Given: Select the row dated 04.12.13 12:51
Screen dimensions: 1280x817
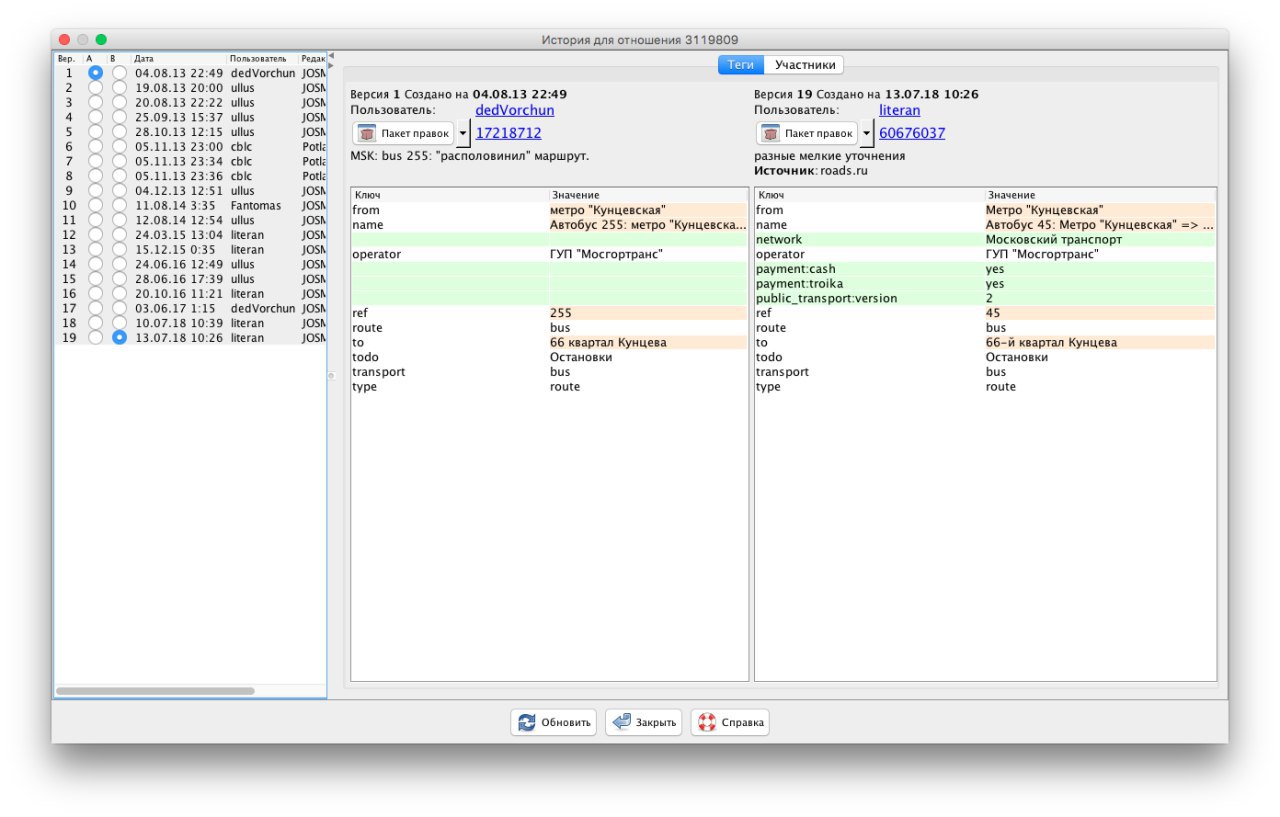Looking at the screenshot, I should (190, 191).
